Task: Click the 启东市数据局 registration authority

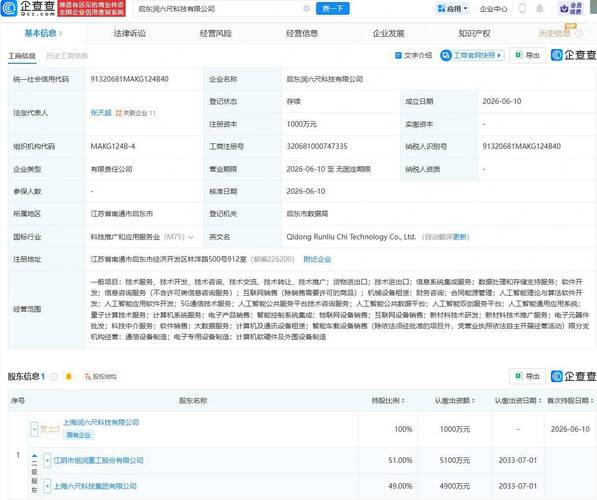Action: [307, 214]
